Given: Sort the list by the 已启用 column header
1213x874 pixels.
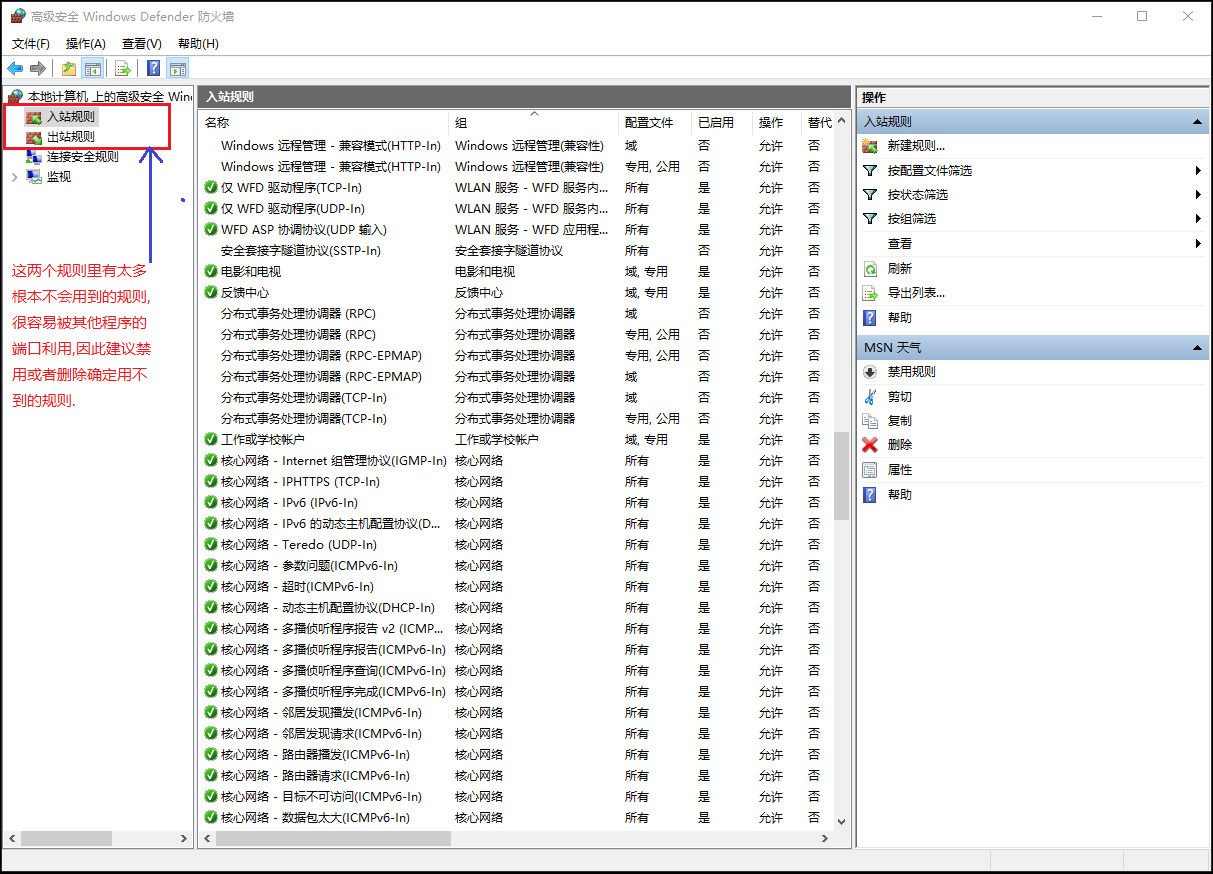Looking at the screenshot, I should point(715,123).
